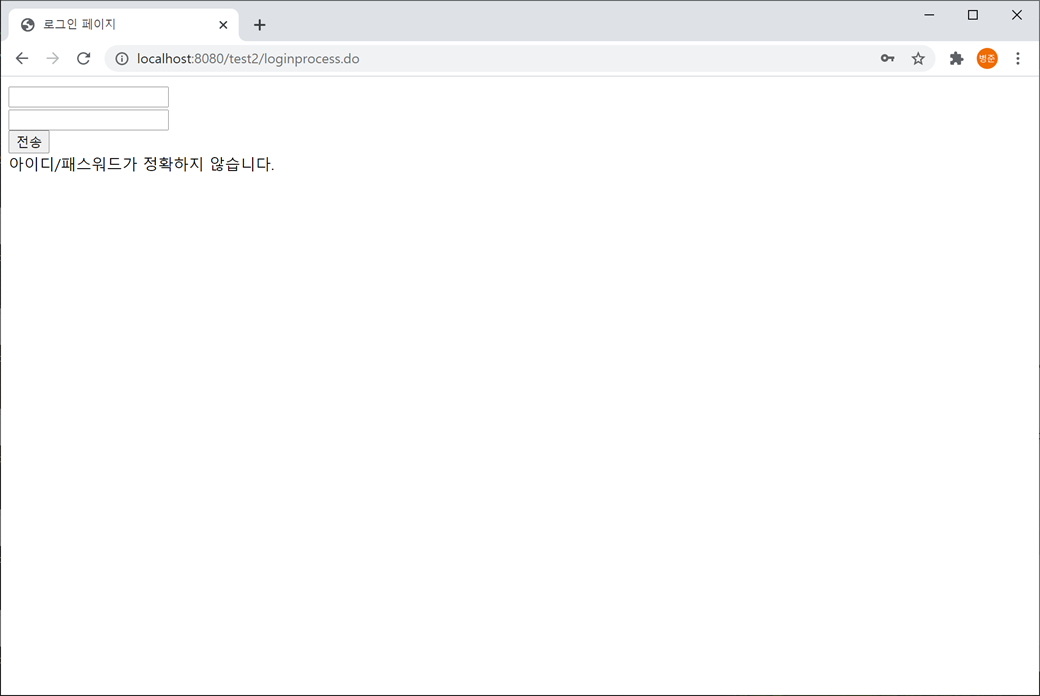Open the Extensions puzzle icon
The height and width of the screenshot is (696, 1040).
click(956, 58)
